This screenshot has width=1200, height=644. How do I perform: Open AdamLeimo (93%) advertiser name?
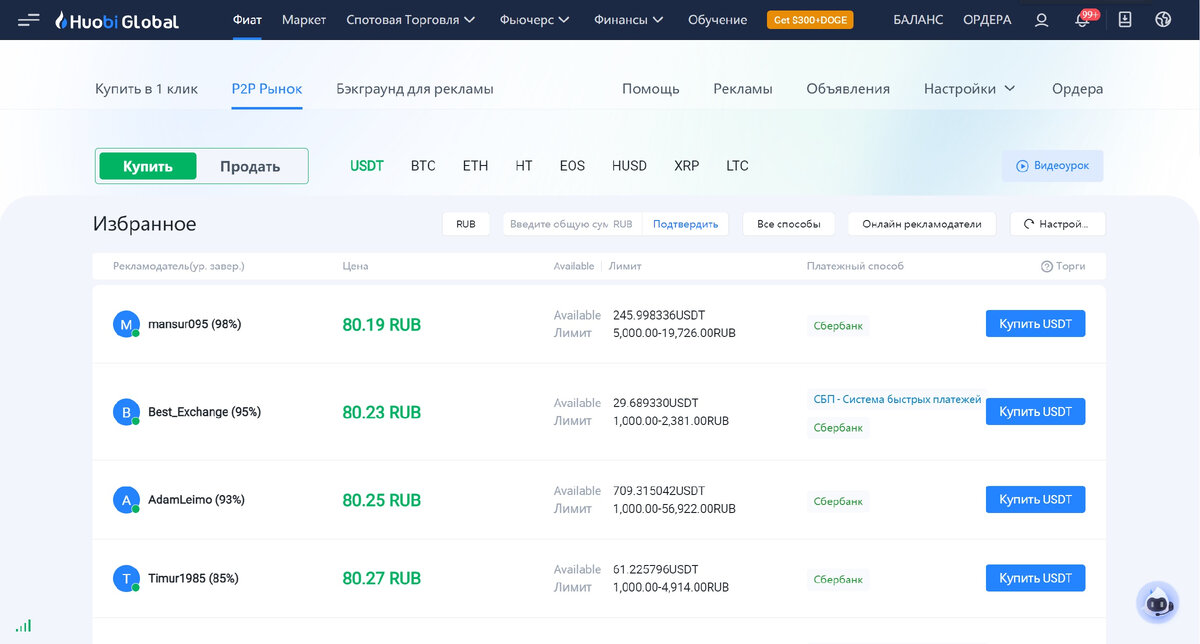196,500
